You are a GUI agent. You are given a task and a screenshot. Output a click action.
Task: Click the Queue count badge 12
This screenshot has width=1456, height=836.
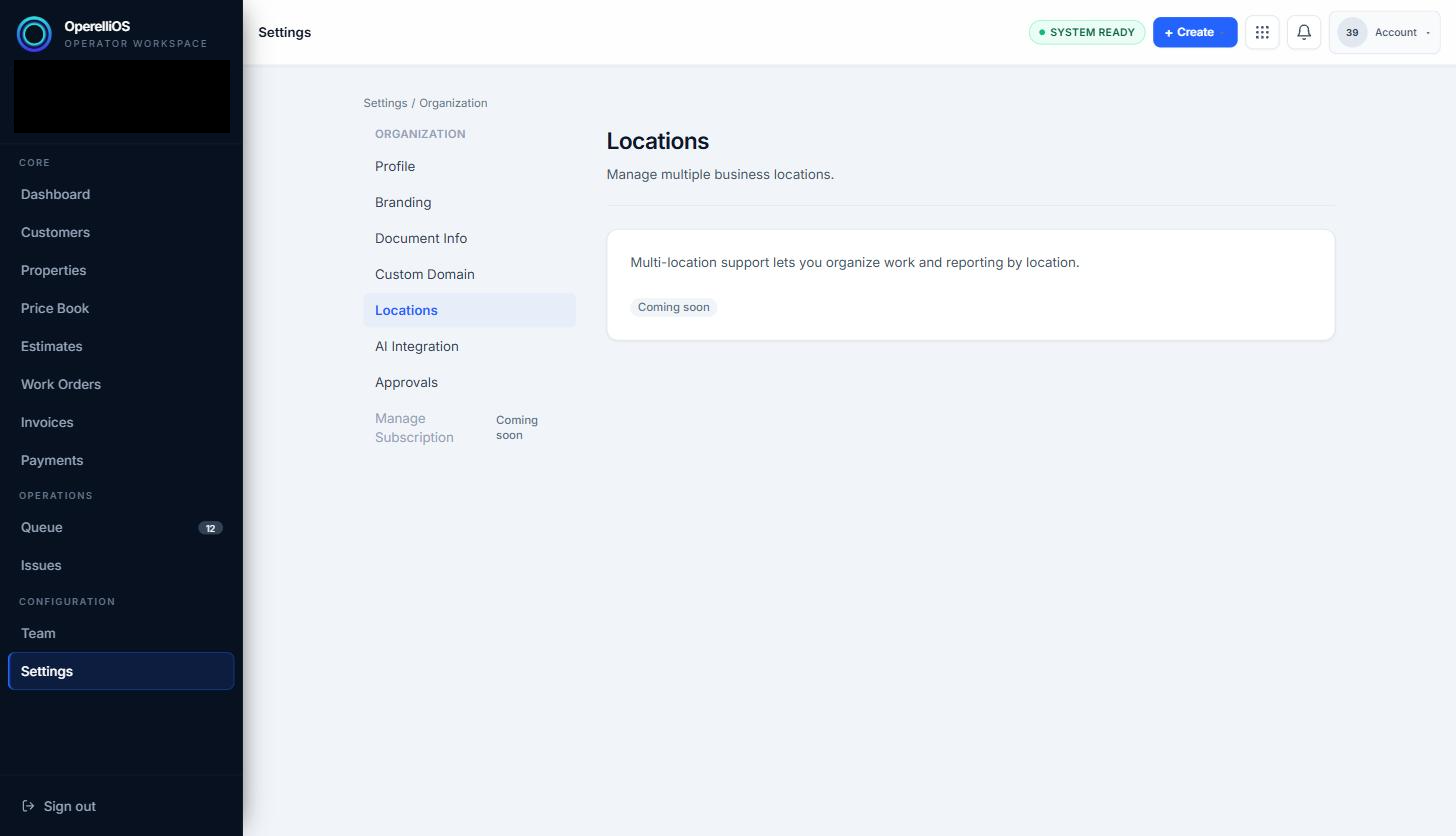[x=210, y=528]
